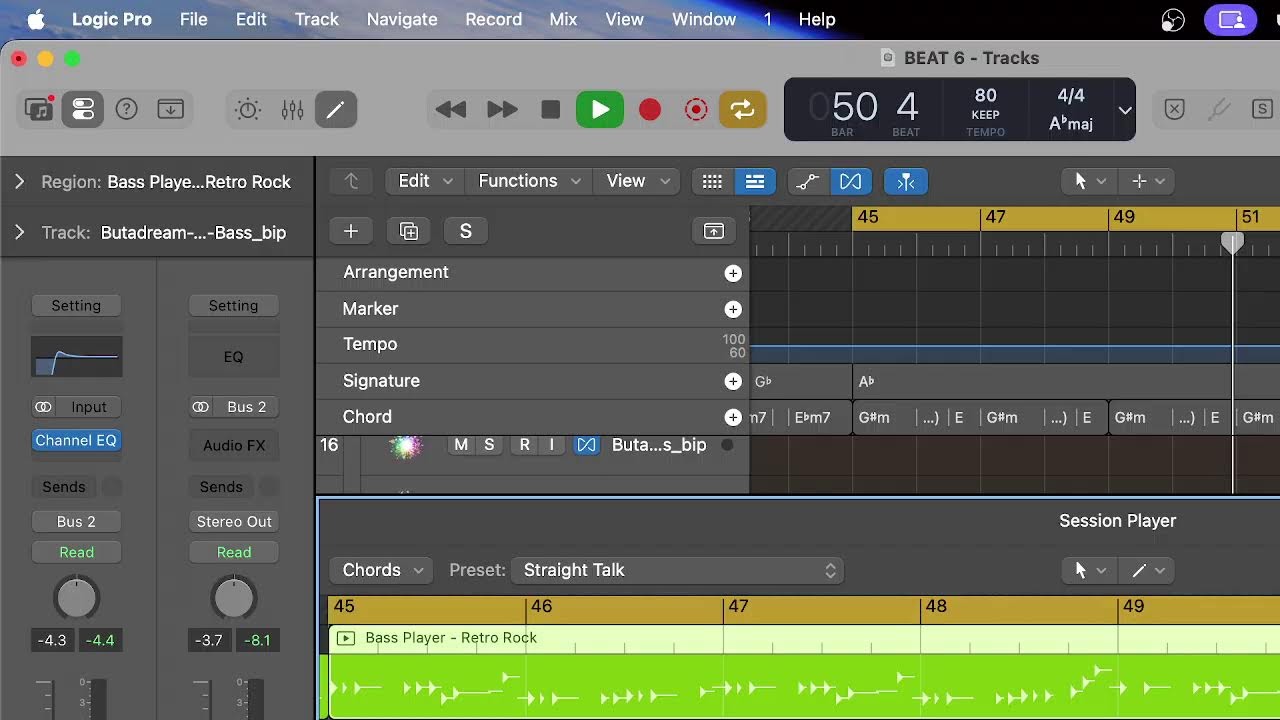Open the Mixer sliders icon

tap(292, 110)
